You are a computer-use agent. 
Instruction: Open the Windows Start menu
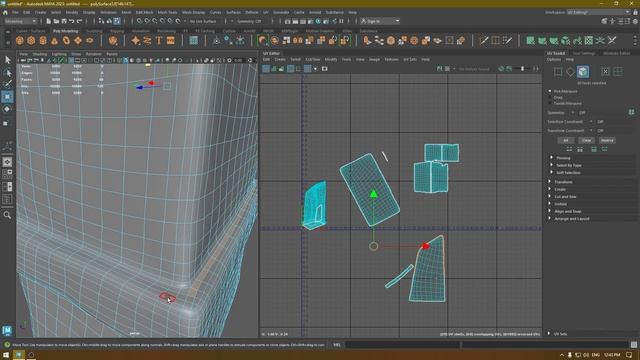click(x=6, y=355)
